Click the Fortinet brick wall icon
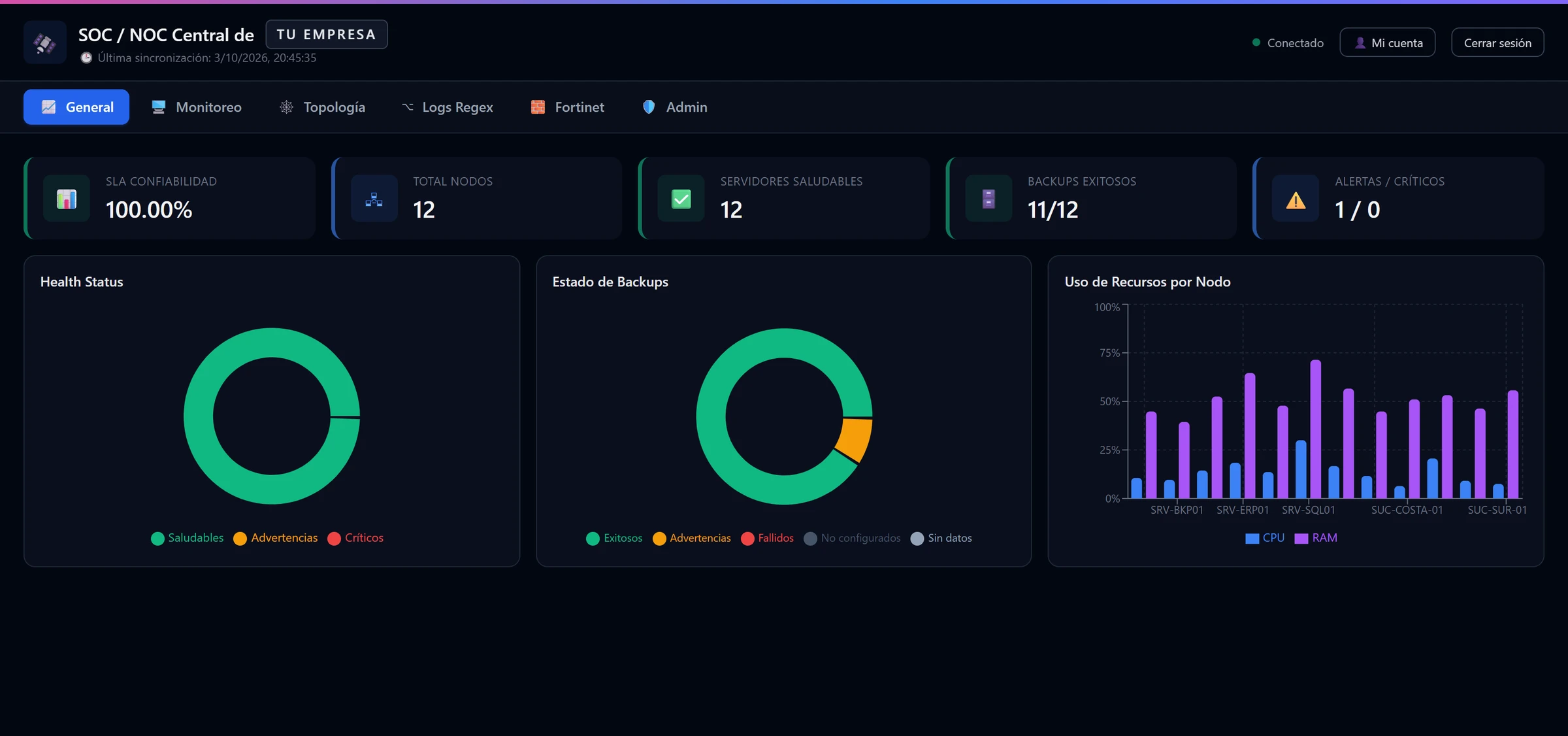The image size is (1568, 736). [538, 107]
